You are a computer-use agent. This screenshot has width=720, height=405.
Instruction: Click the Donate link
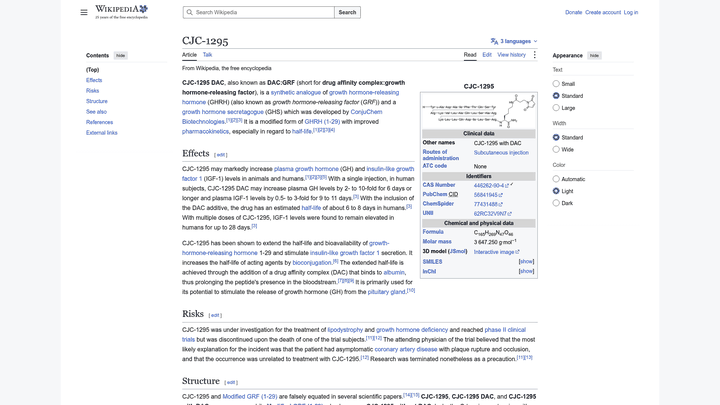[573, 12]
